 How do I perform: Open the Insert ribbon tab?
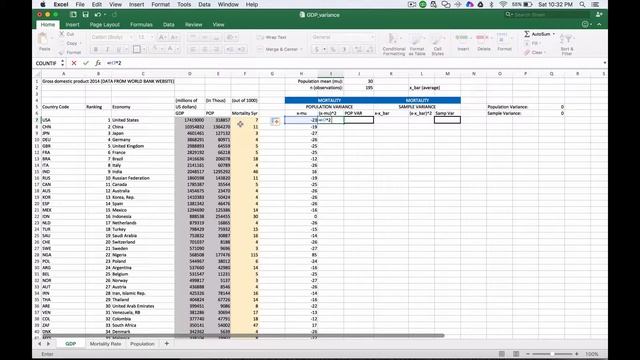coord(72,24)
